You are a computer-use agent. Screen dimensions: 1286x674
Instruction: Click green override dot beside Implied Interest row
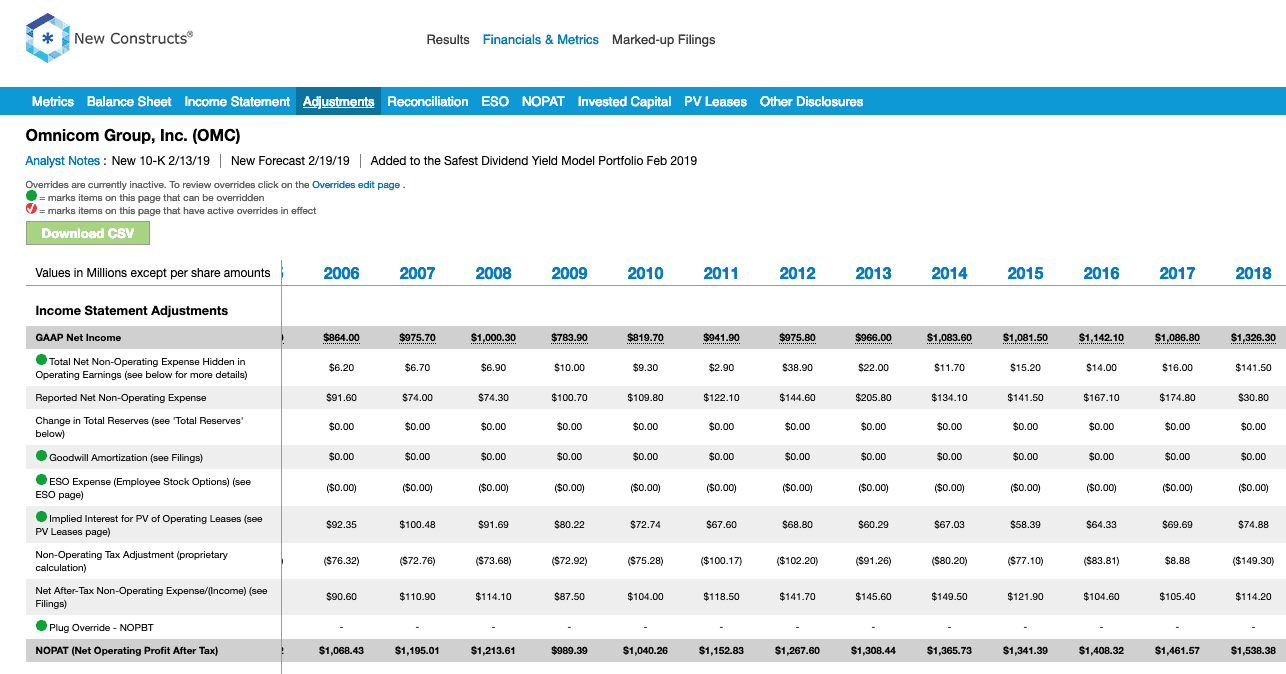(x=41, y=517)
